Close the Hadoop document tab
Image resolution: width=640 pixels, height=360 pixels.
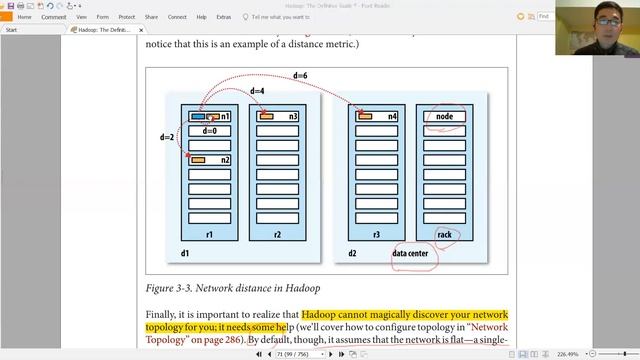coord(141,30)
